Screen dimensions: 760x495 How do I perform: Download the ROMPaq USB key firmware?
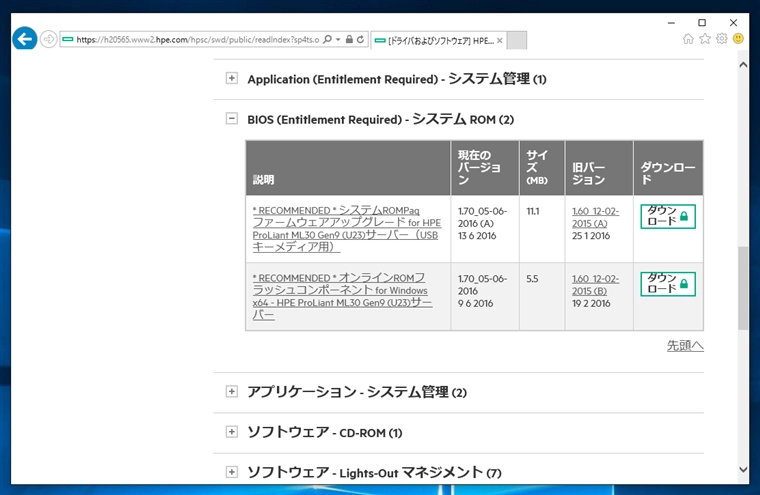point(668,216)
